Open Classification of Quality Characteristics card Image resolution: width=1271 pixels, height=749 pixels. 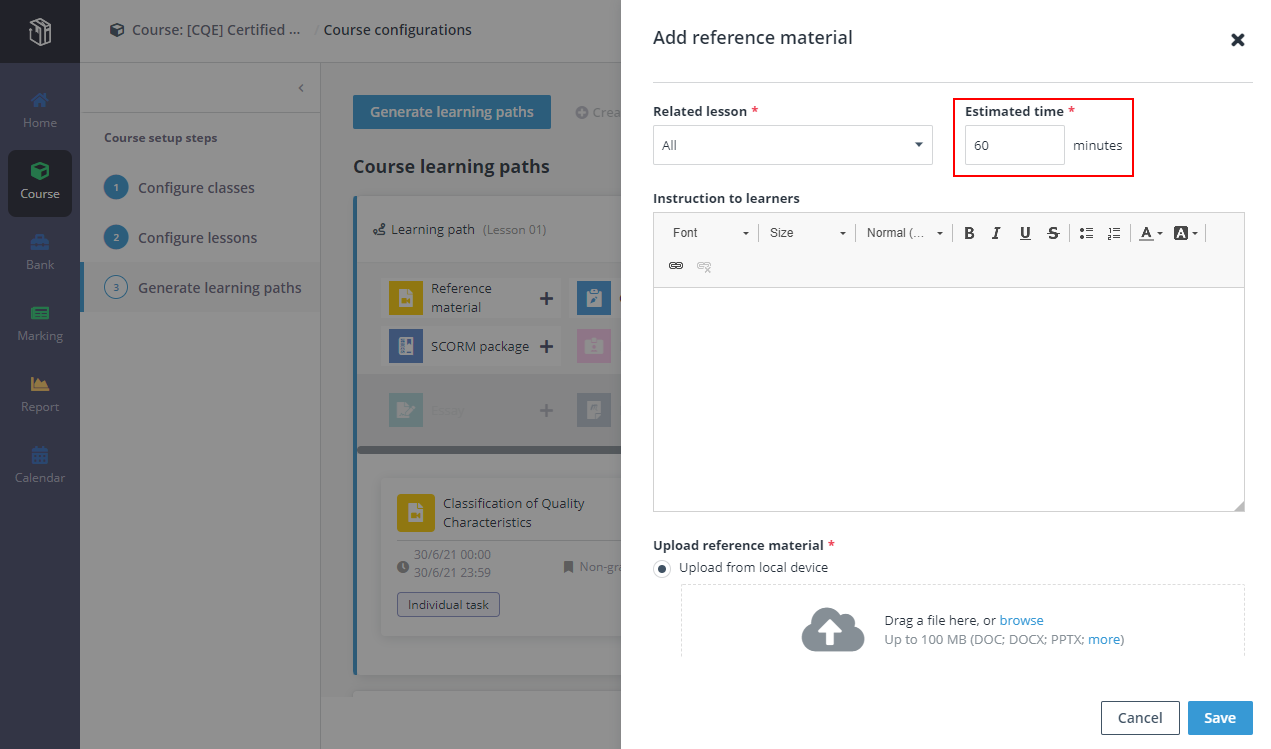click(x=514, y=513)
